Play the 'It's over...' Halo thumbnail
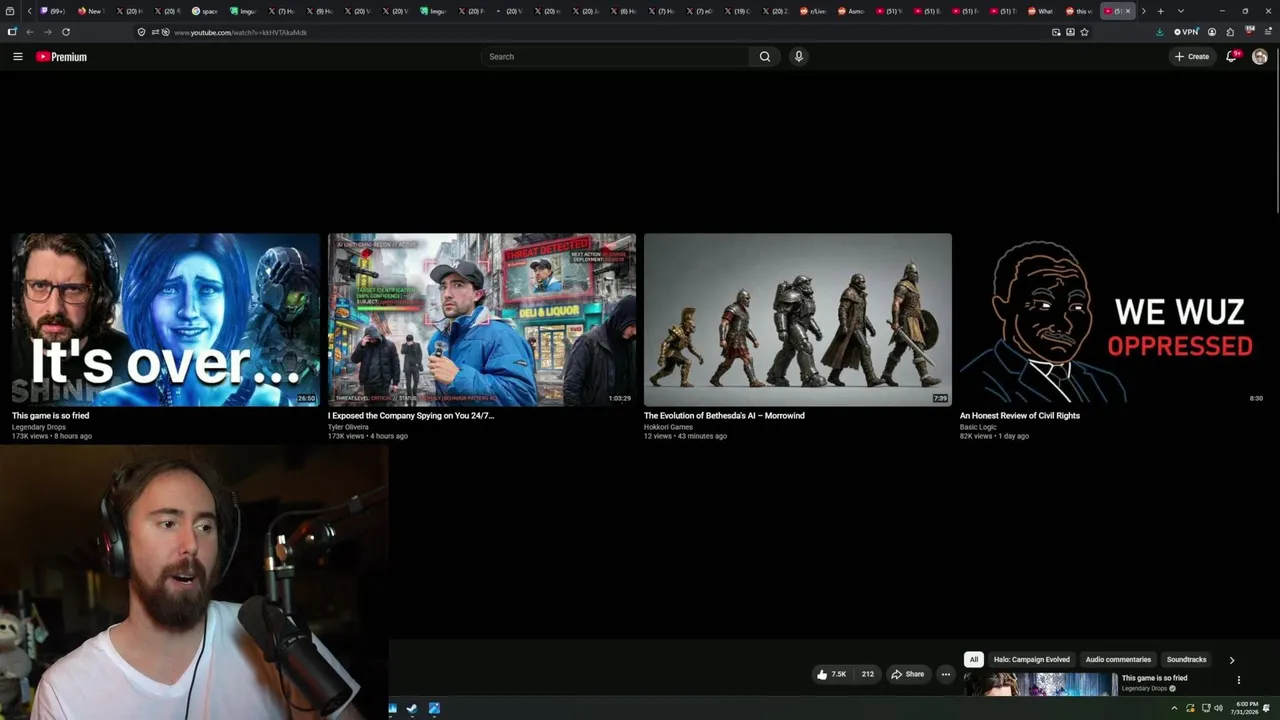Viewport: 1280px width, 720px height. click(x=166, y=320)
